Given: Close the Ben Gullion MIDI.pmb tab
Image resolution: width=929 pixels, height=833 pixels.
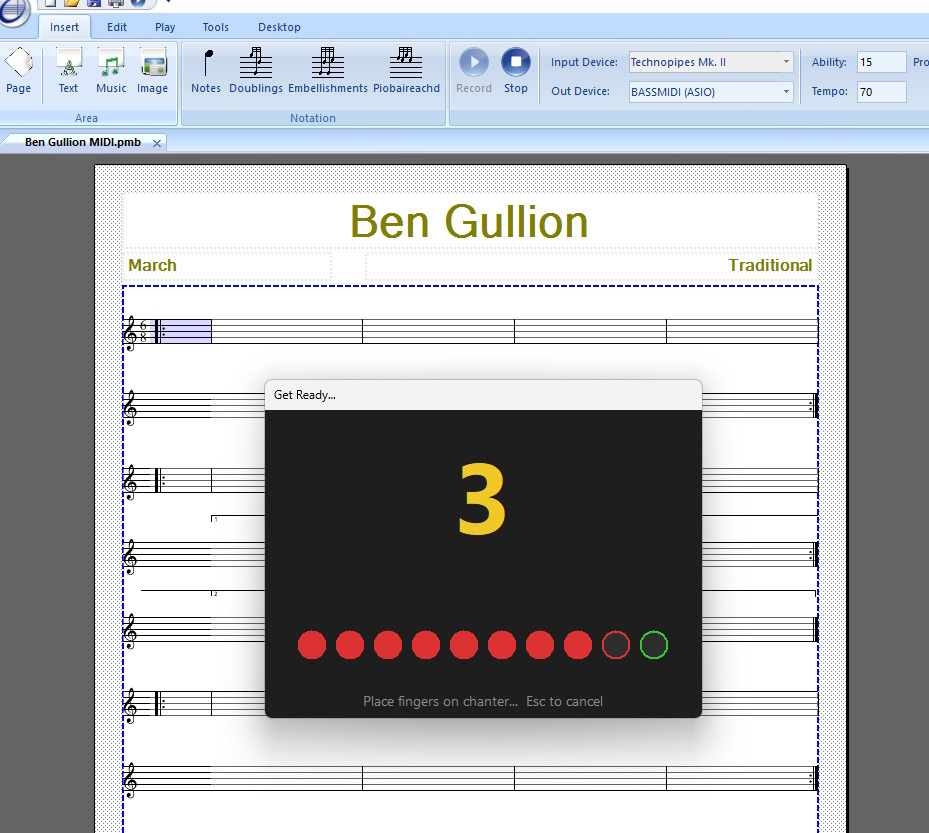Looking at the screenshot, I should coord(156,143).
